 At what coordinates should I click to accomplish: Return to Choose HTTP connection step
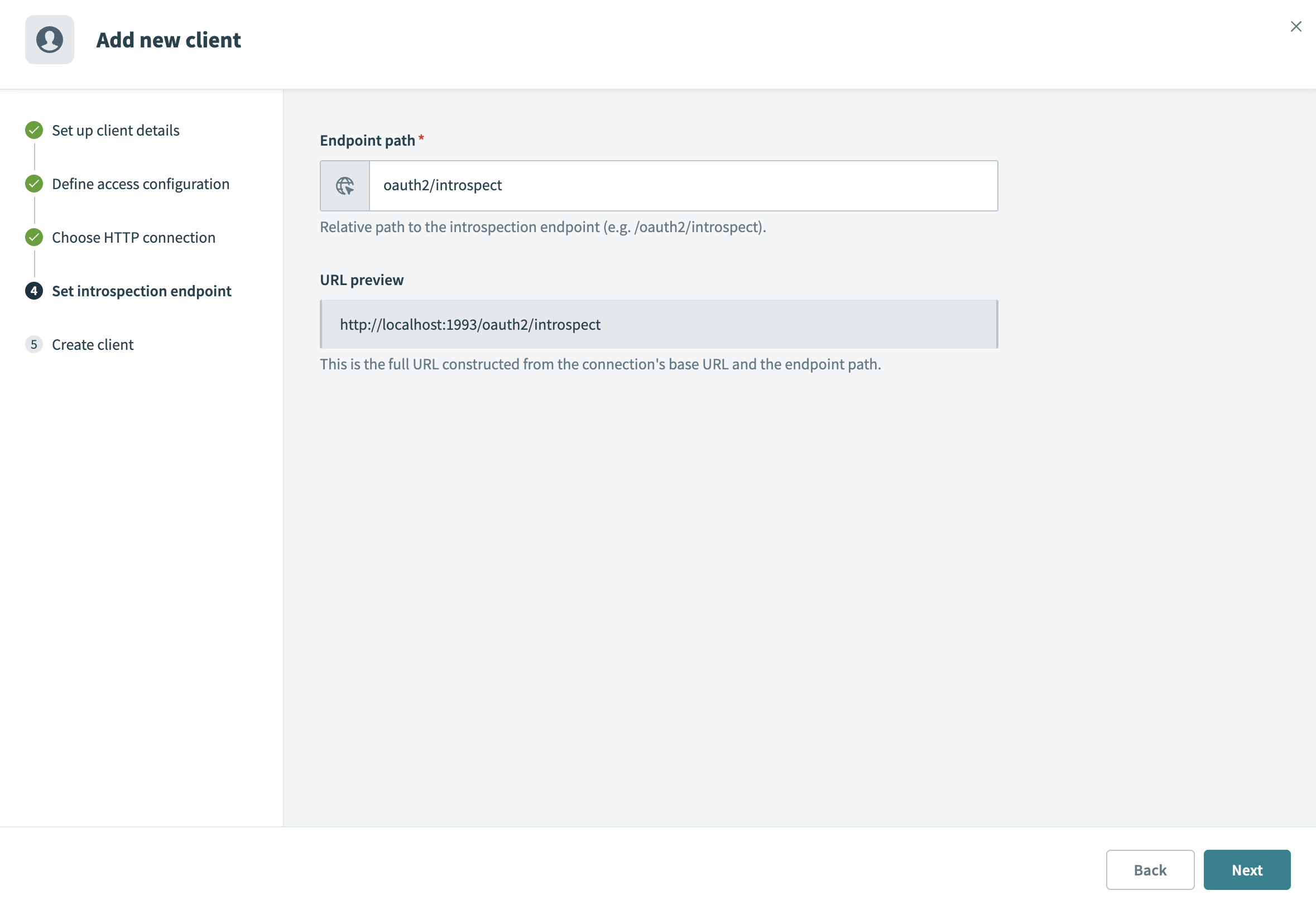coord(134,237)
